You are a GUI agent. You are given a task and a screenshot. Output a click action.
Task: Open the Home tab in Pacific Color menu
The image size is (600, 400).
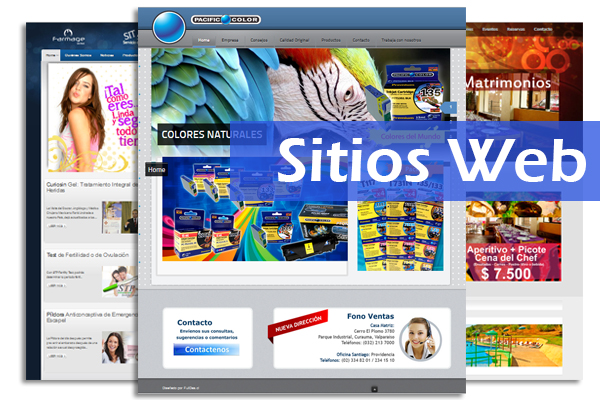204,40
